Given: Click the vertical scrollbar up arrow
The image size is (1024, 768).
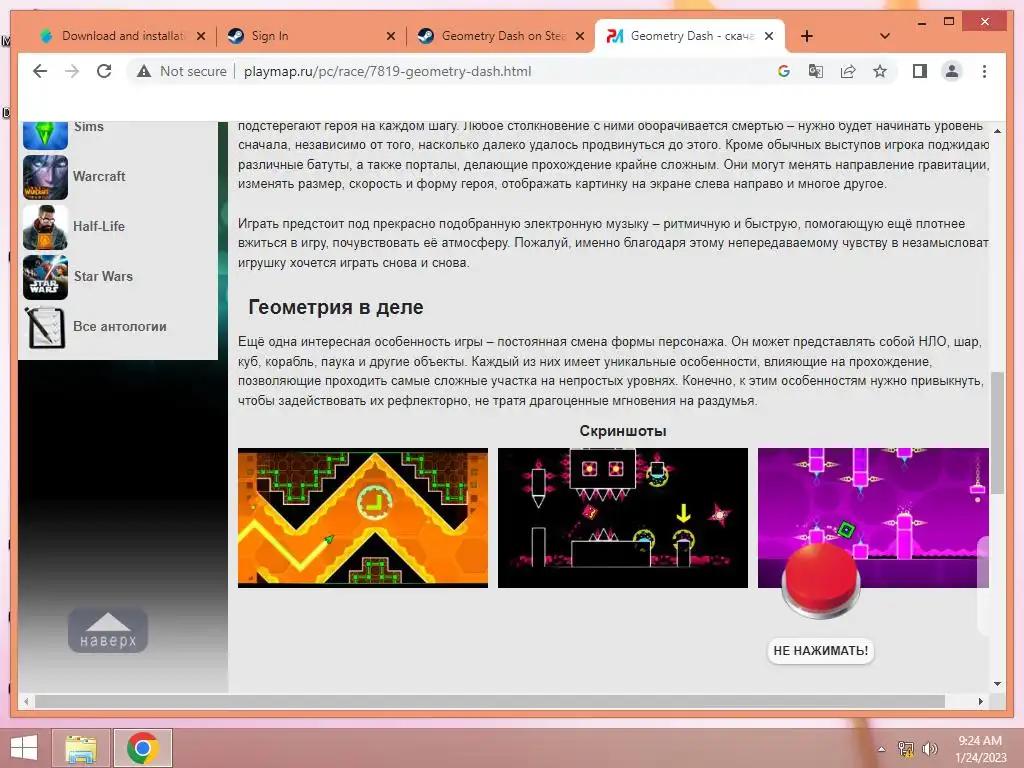Looking at the screenshot, I should (997, 130).
